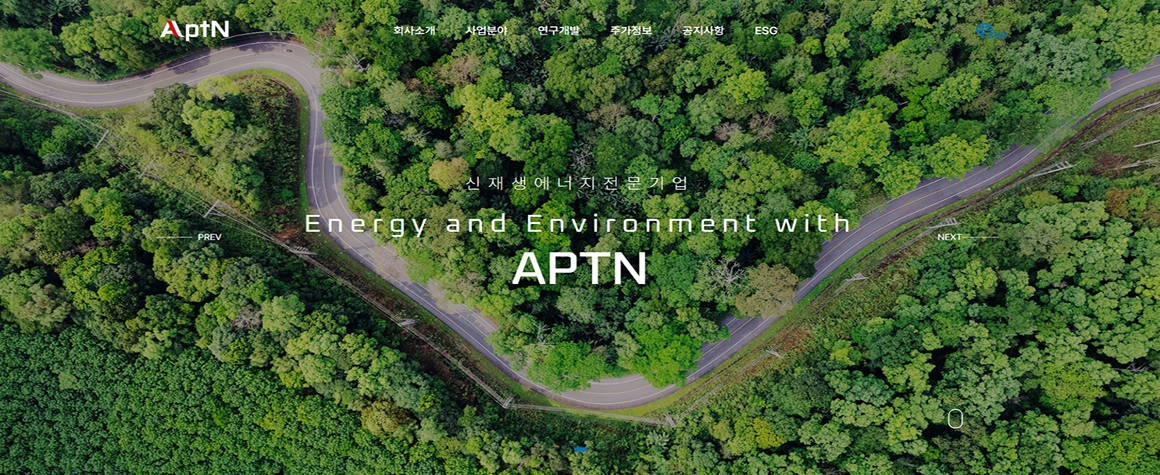Go to previous slide with PREV
Screen dimensions: 1160x475
click(x=189, y=238)
